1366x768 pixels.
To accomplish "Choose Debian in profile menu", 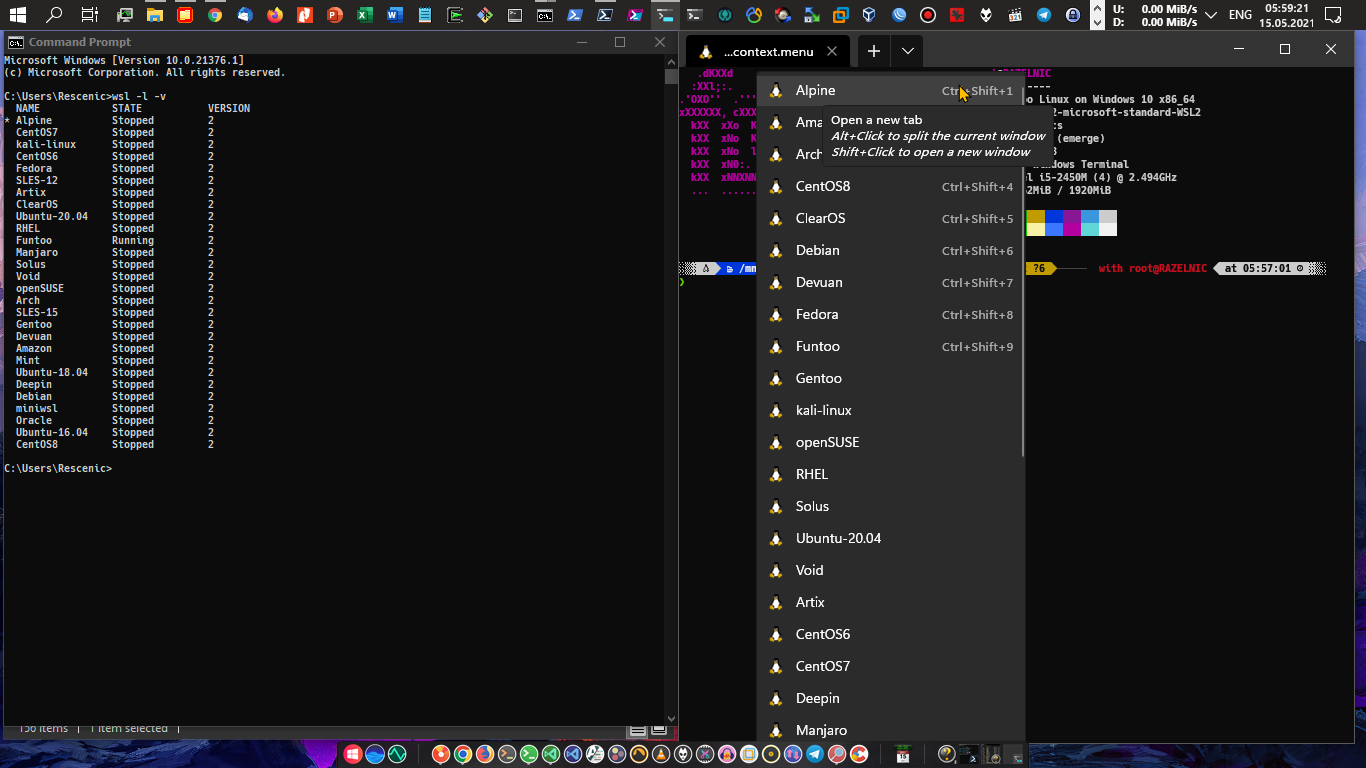I will (891, 250).
